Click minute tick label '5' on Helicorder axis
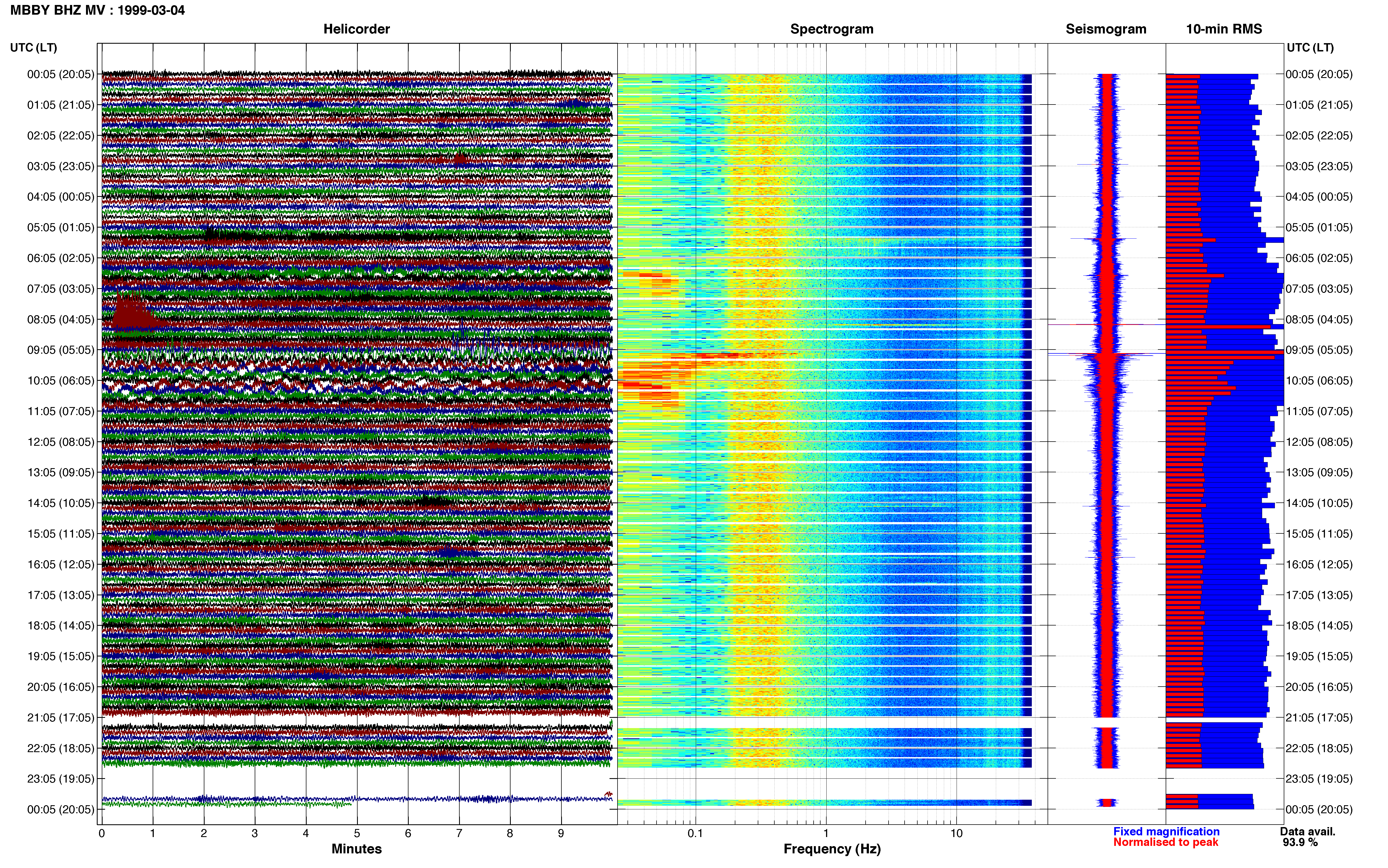This screenshot has width=1388, height=868. click(x=357, y=833)
